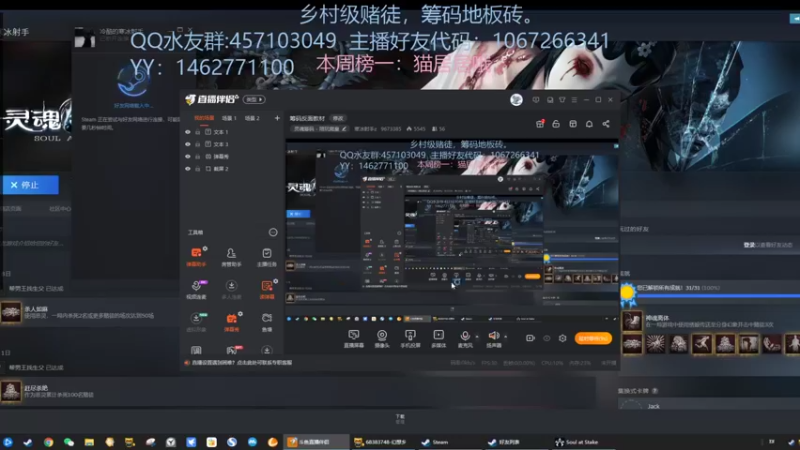Toggle visibility of the 截屏 2 source

pos(188,169)
